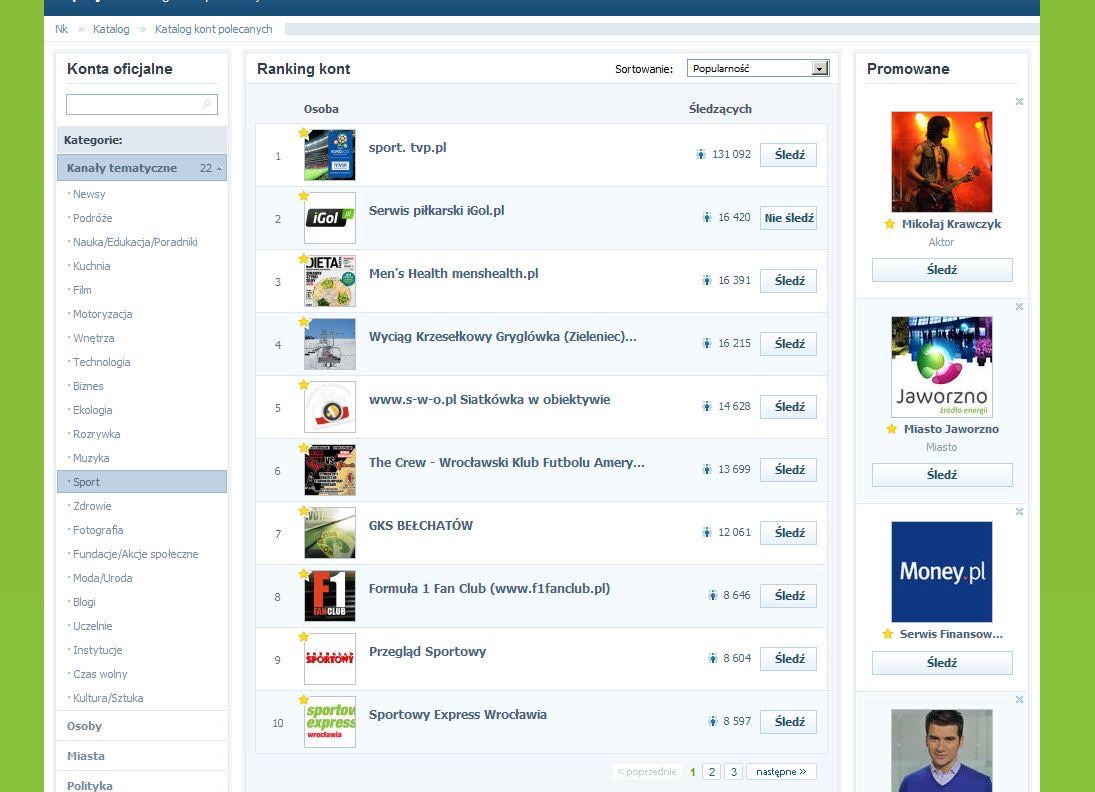Close the Miasto Jaworzno promoted card

tap(1019, 307)
